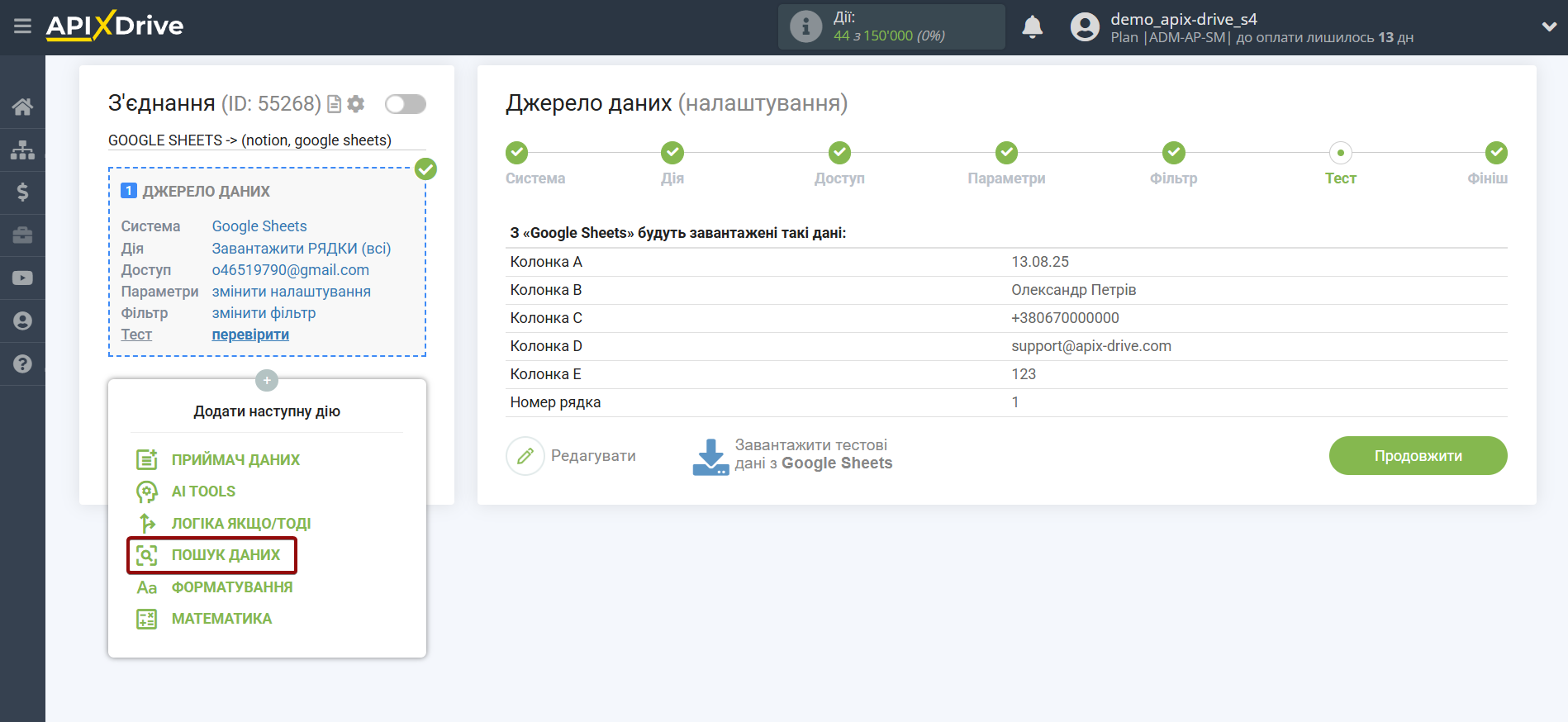Click the plus add-step circle
This screenshot has height=722, width=1568.
tap(267, 381)
